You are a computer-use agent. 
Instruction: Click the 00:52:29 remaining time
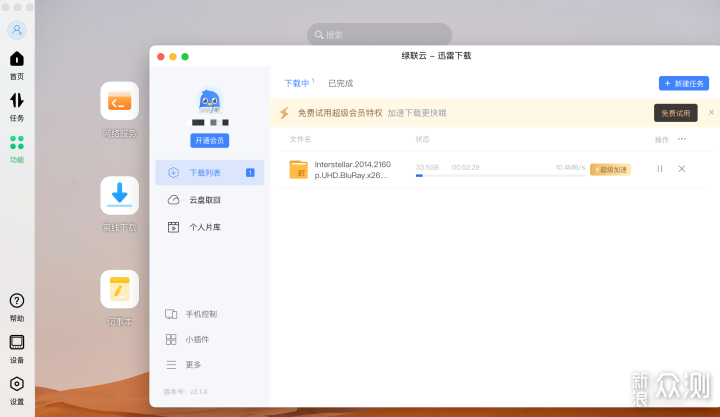click(x=466, y=167)
